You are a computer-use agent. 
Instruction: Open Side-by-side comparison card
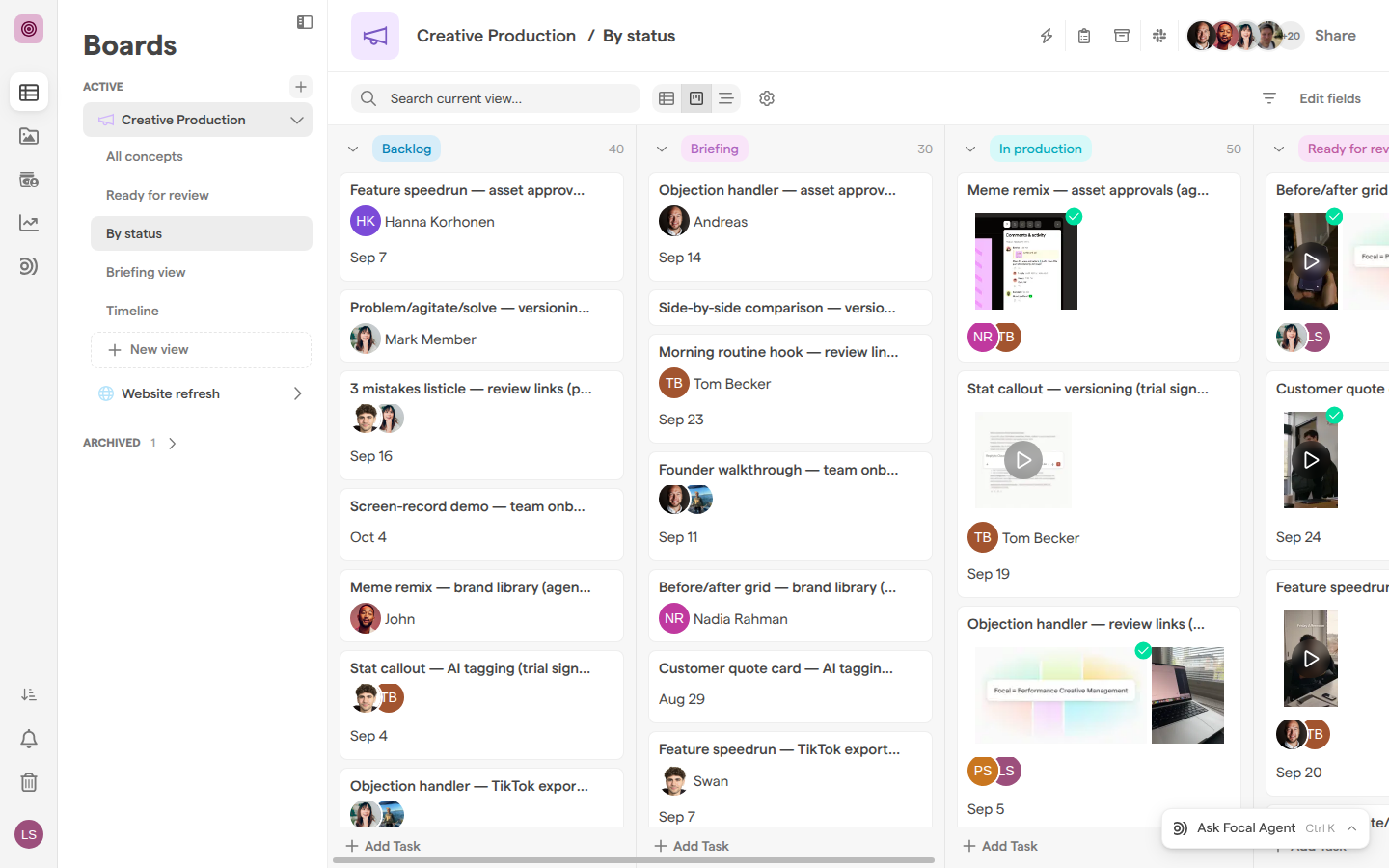pyautogui.click(x=790, y=308)
